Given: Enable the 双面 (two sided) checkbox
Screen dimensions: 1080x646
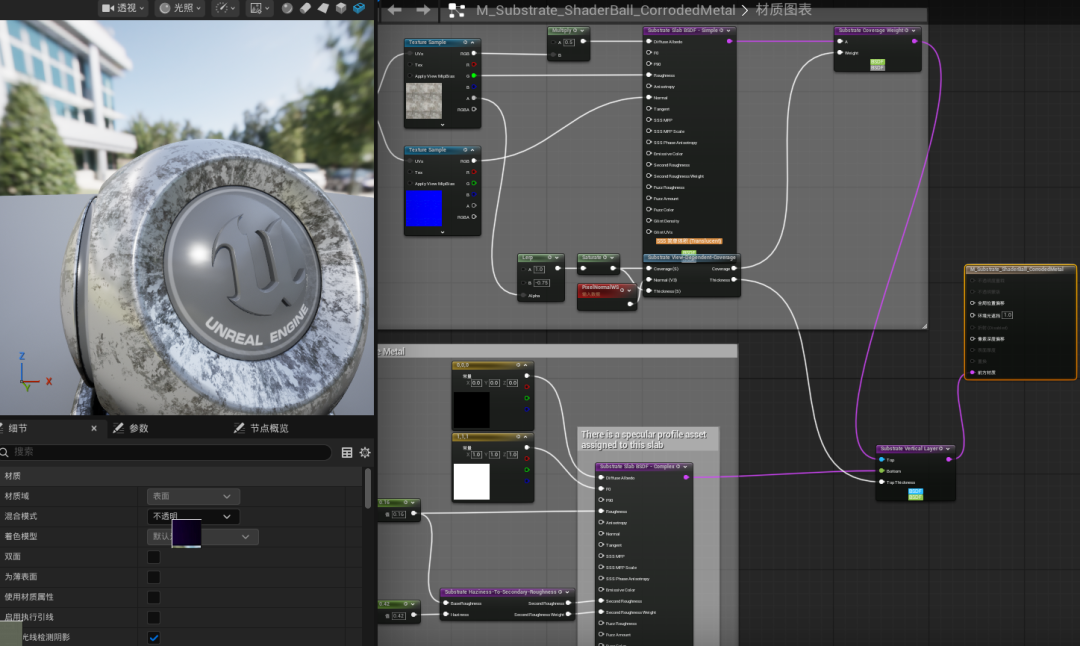Looking at the screenshot, I should (154, 556).
